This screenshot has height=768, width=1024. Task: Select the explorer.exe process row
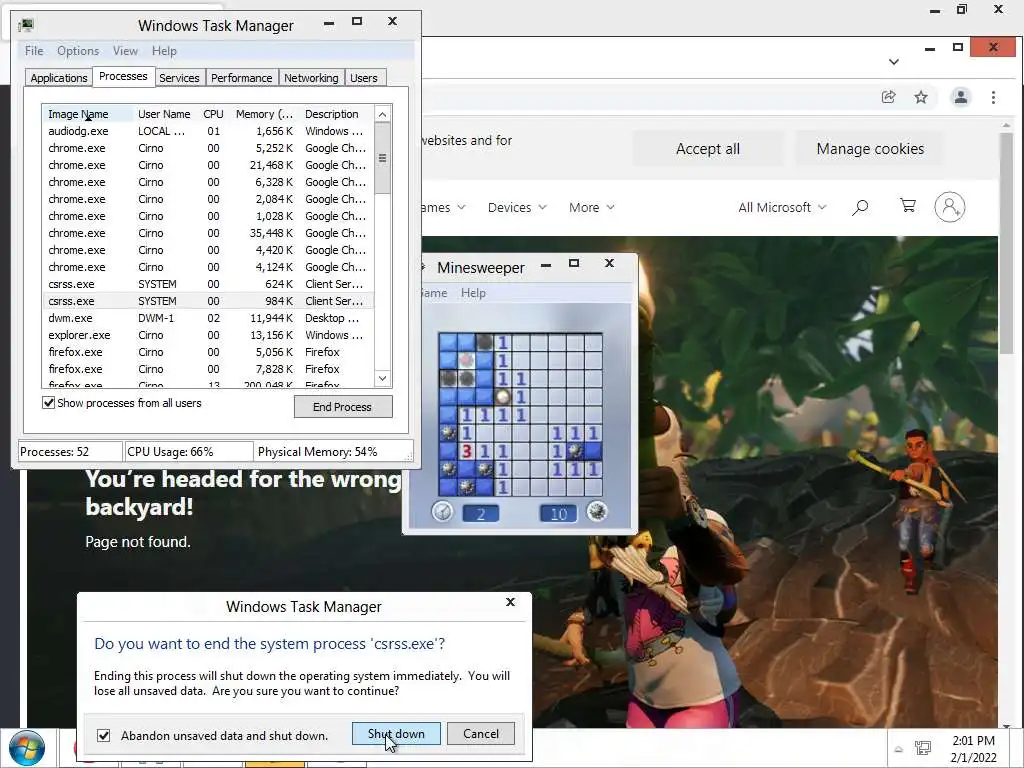pyautogui.click(x=208, y=335)
